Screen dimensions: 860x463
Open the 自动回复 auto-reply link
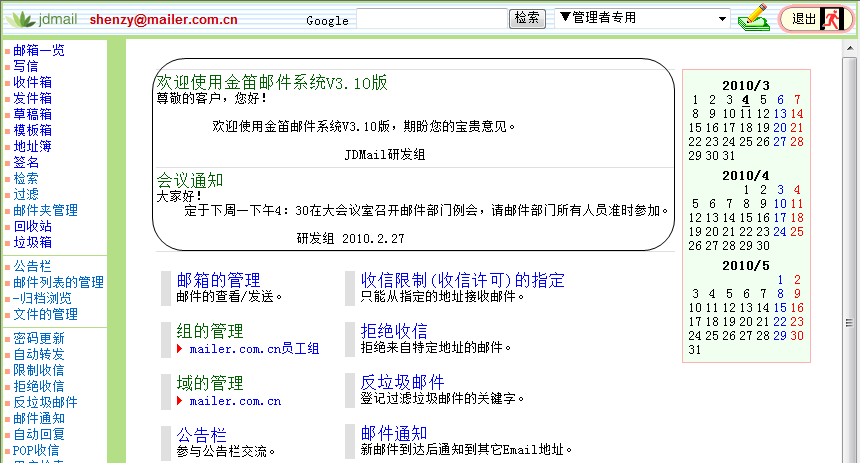[x=38, y=434]
